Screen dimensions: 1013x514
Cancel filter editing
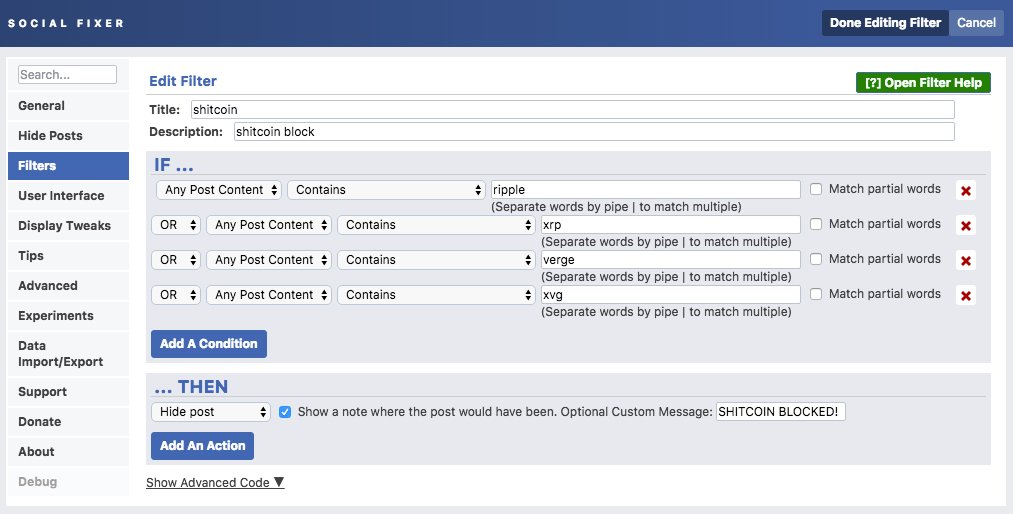[976, 23]
